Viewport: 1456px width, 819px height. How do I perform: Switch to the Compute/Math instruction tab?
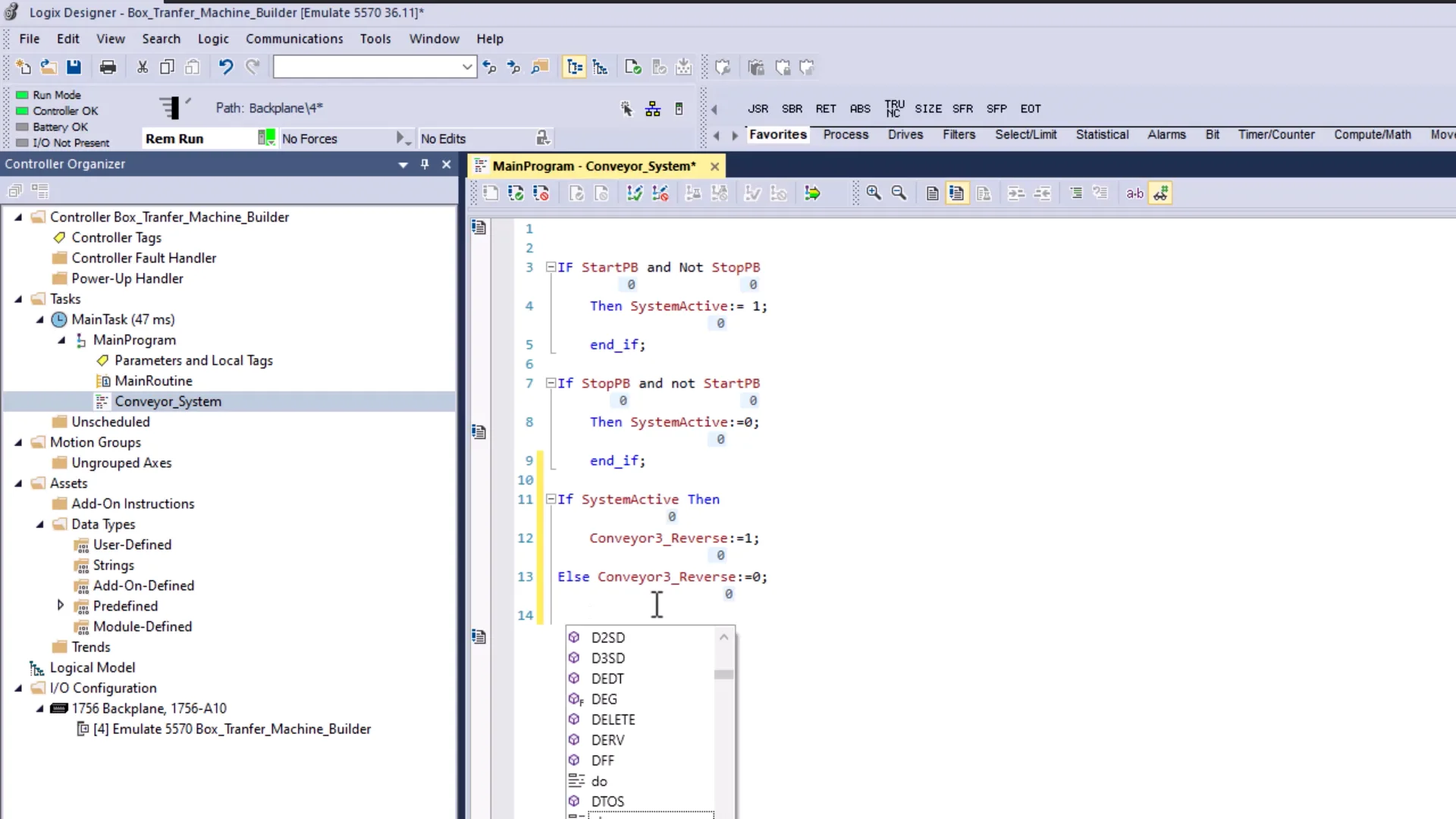(1373, 134)
